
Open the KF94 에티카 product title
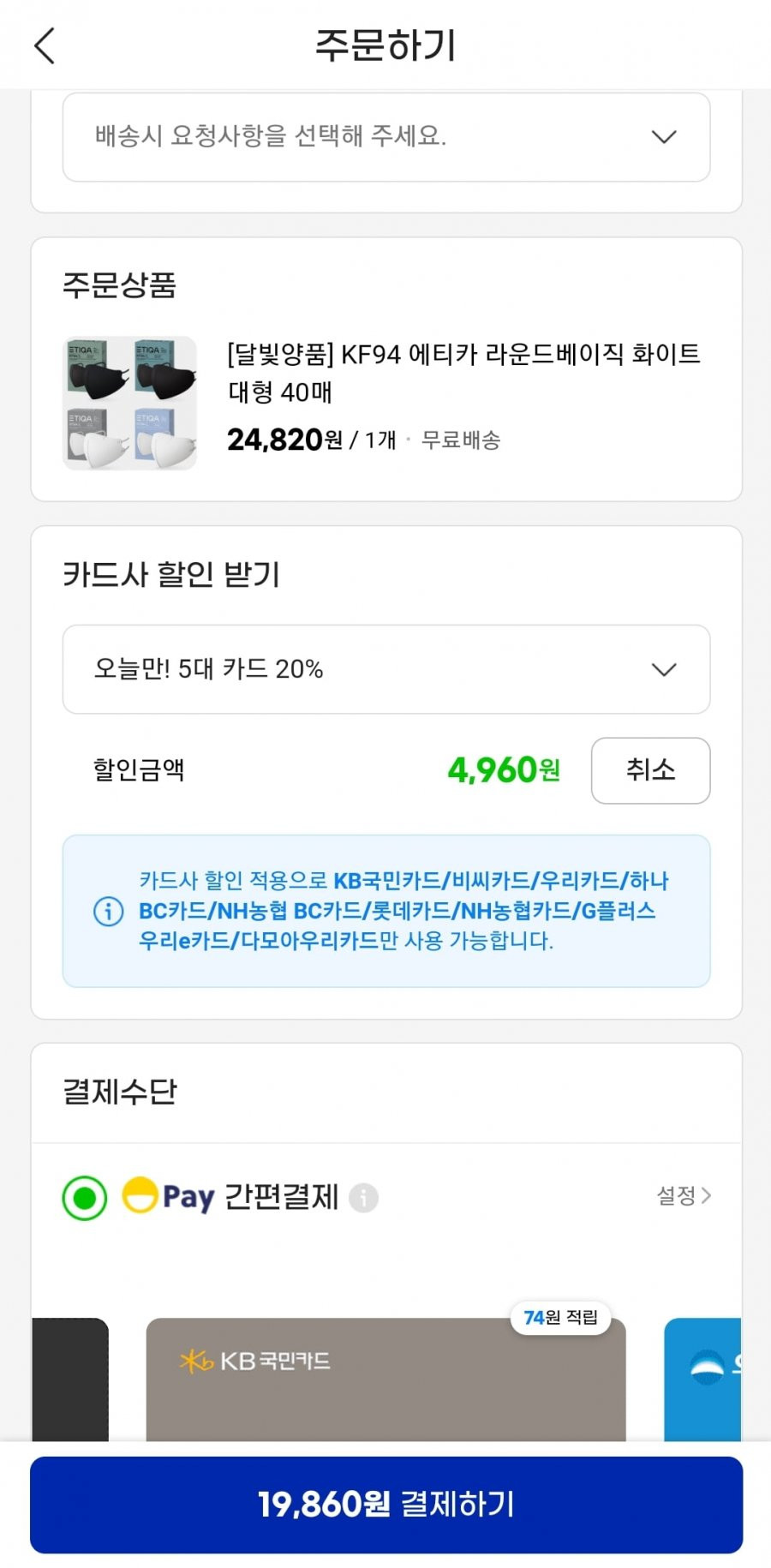463,373
